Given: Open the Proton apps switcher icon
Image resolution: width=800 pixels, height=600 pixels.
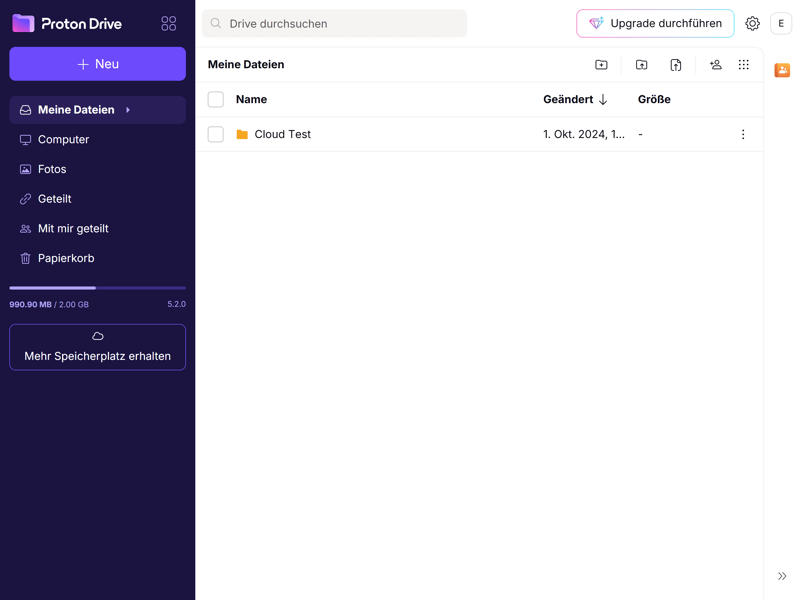Looking at the screenshot, I should tap(169, 23).
